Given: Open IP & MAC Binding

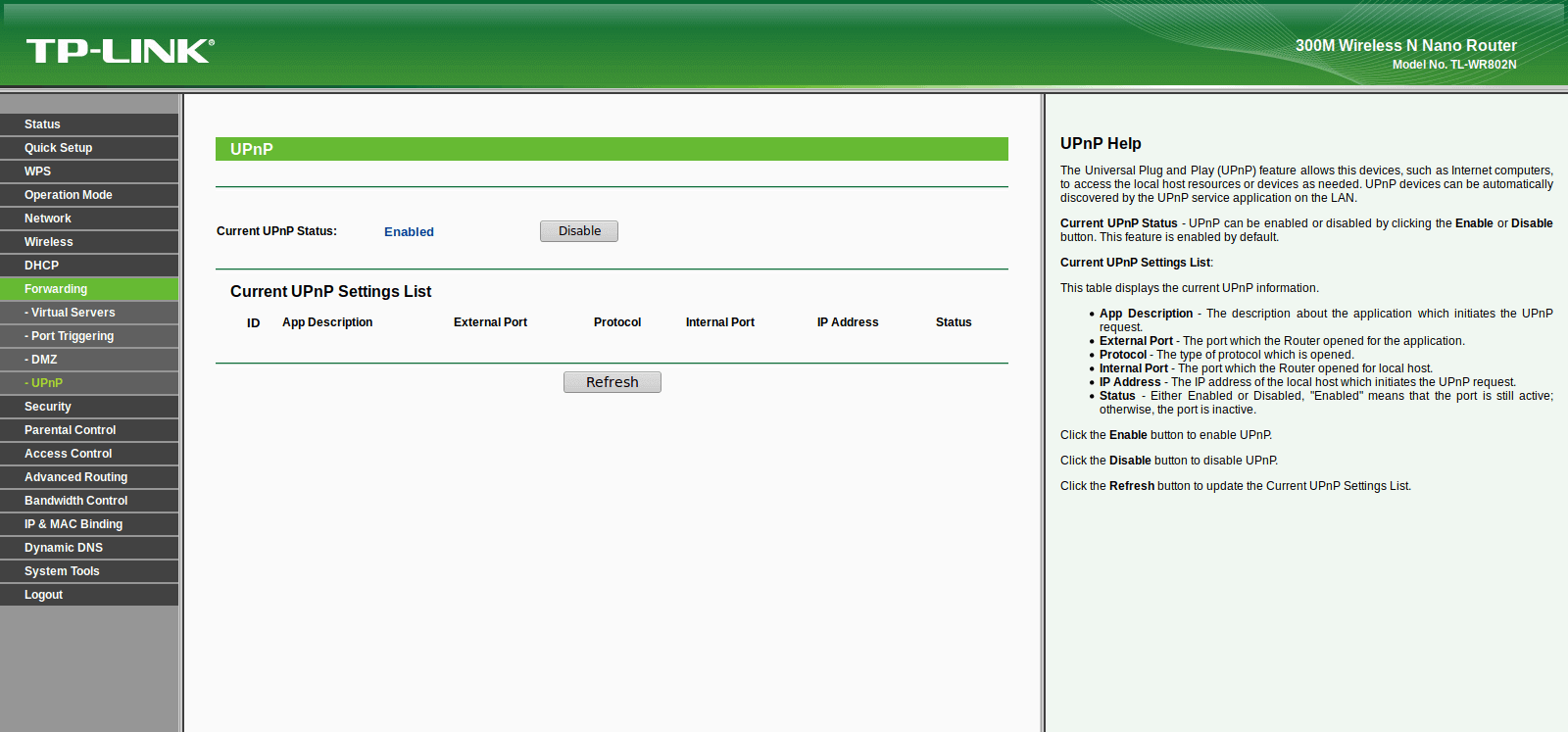Looking at the screenshot, I should [x=89, y=524].
